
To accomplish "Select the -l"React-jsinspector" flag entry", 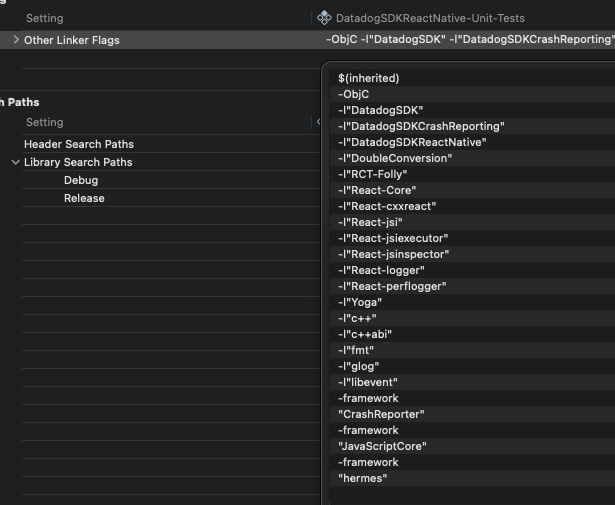I will point(472,254).
